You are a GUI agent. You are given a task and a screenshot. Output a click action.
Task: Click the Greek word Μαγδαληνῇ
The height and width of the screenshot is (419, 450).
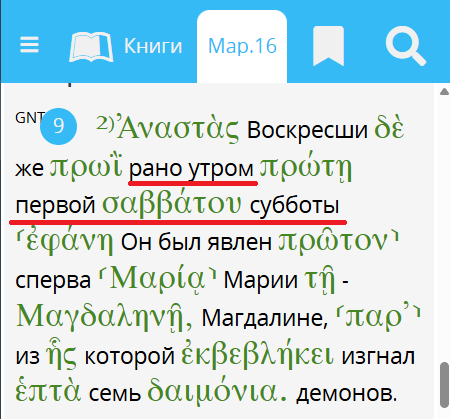(104, 317)
